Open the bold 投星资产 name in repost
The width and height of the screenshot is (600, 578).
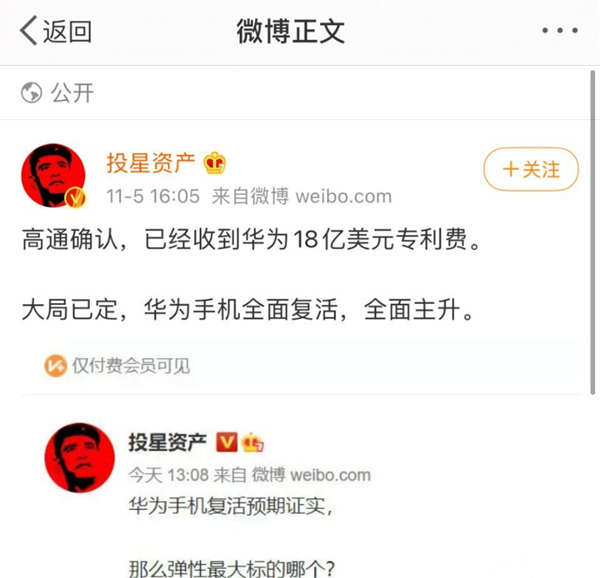[167, 443]
